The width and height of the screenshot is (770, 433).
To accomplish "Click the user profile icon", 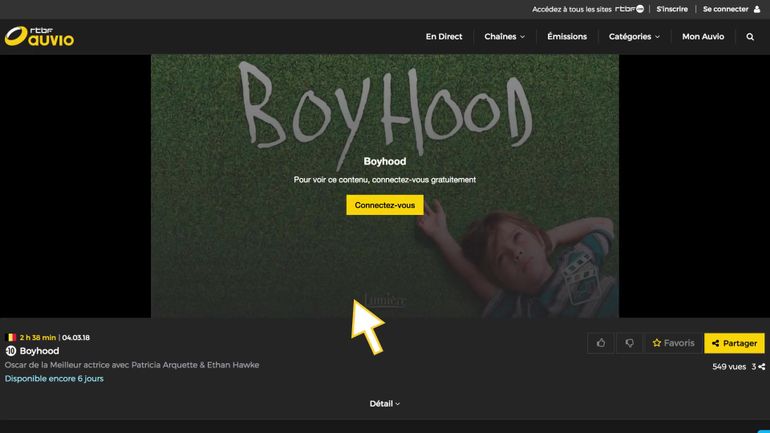I will tap(757, 9).
